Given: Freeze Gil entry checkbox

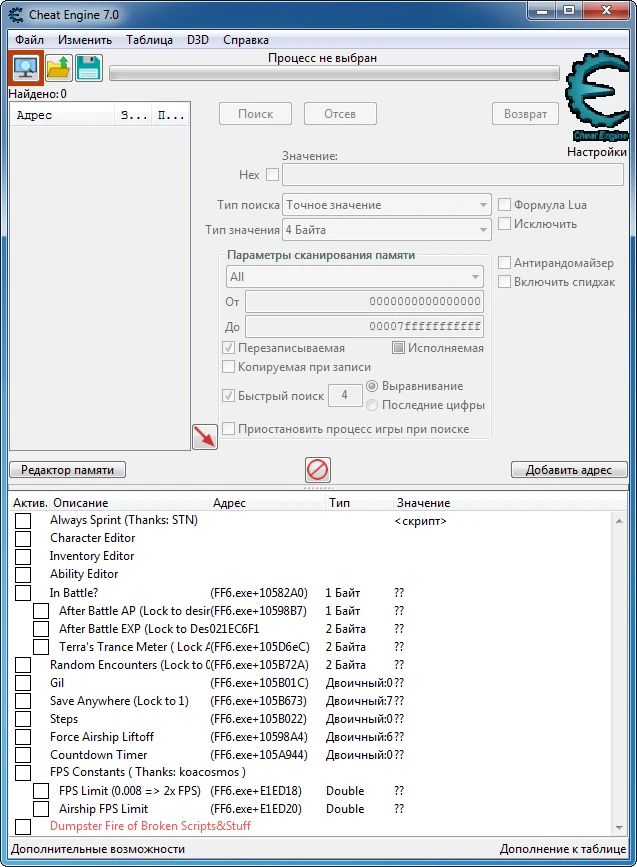Looking at the screenshot, I should [x=23, y=683].
